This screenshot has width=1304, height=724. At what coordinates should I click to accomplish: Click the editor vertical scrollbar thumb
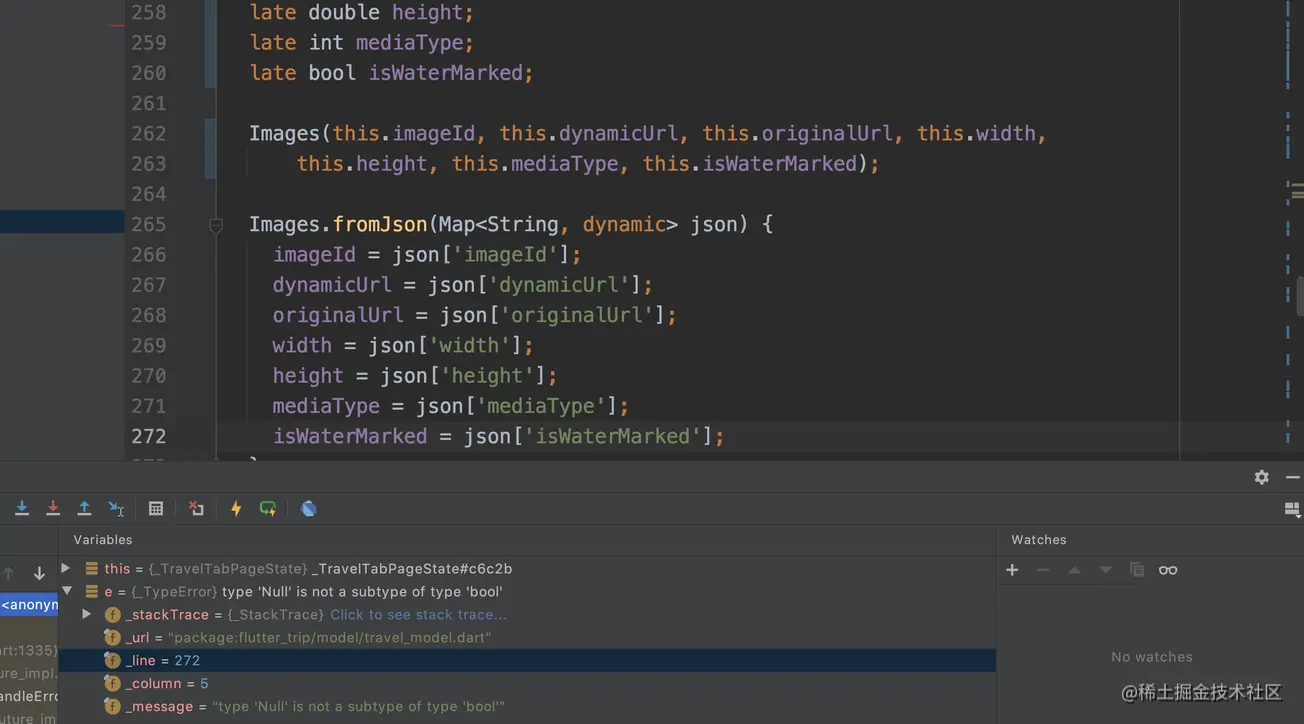click(x=1300, y=297)
